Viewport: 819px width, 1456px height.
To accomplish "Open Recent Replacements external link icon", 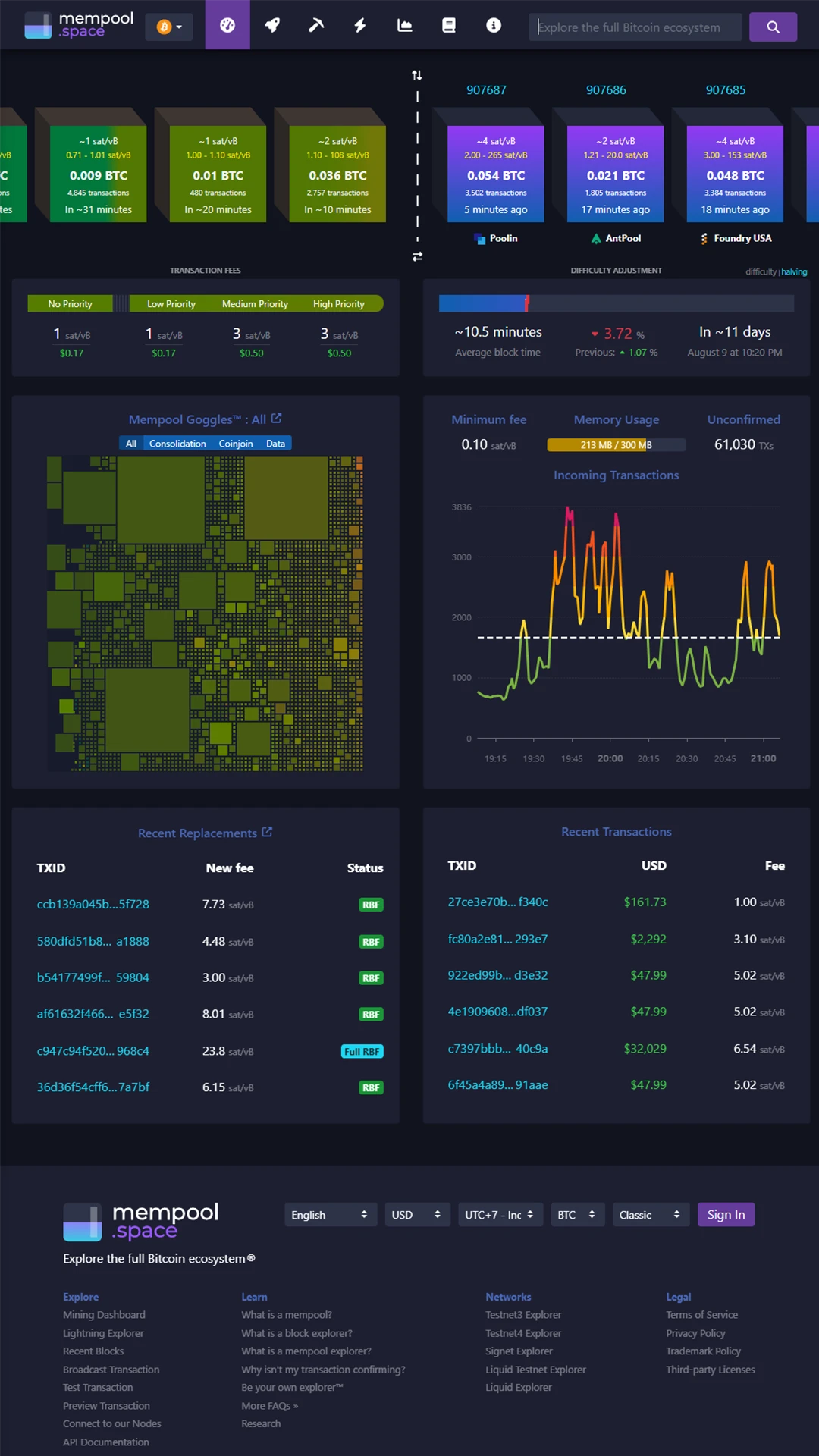I will (267, 832).
